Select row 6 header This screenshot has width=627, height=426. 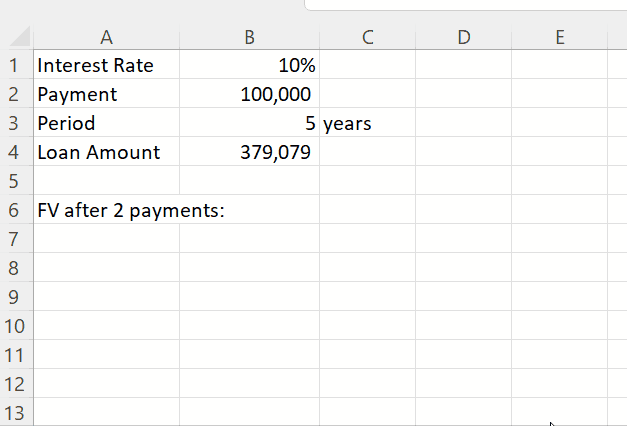(16, 211)
